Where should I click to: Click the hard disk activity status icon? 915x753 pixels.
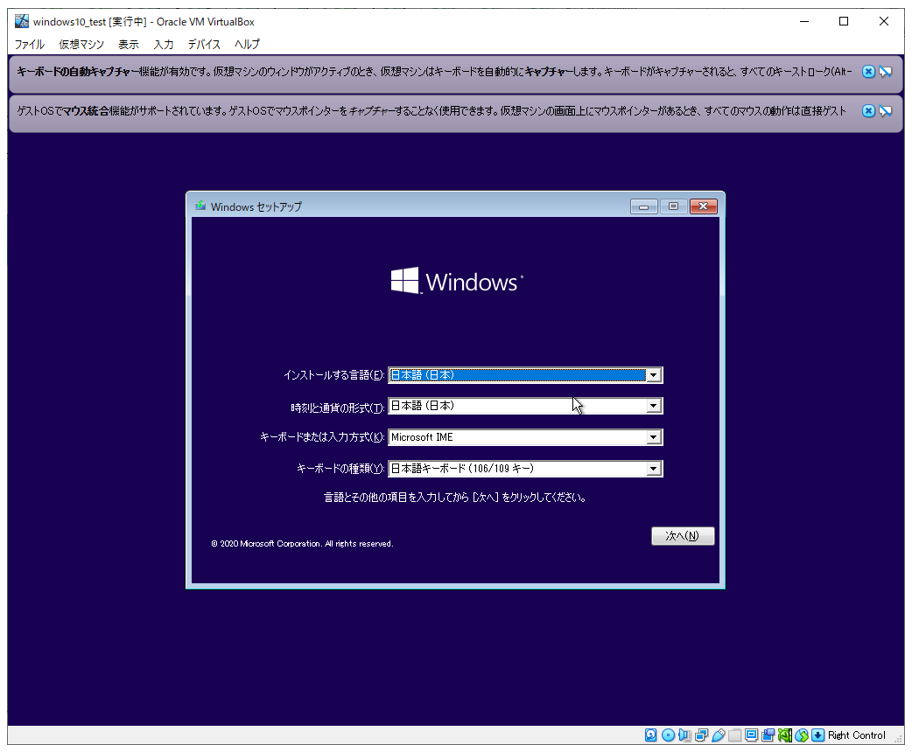651,735
